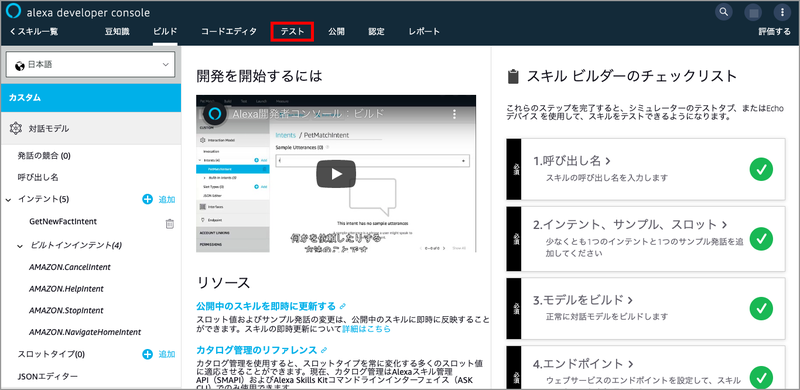Image resolution: width=800 pixels, height=390 pixels.
Task: Select AMAZON.NavigateHomeIntent
Action: tap(85, 332)
